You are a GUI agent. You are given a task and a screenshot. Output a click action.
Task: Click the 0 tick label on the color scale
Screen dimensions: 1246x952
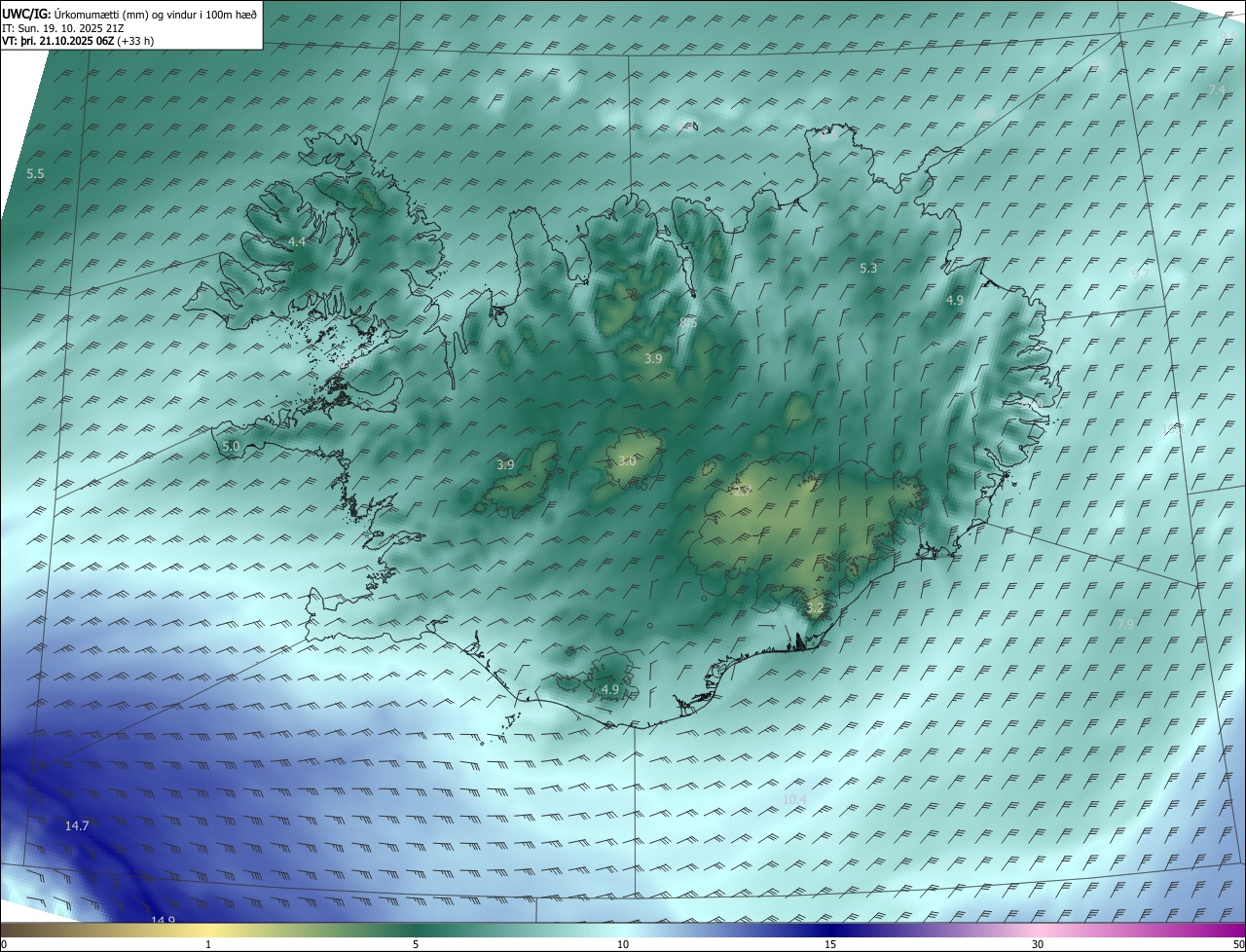coord(4,944)
